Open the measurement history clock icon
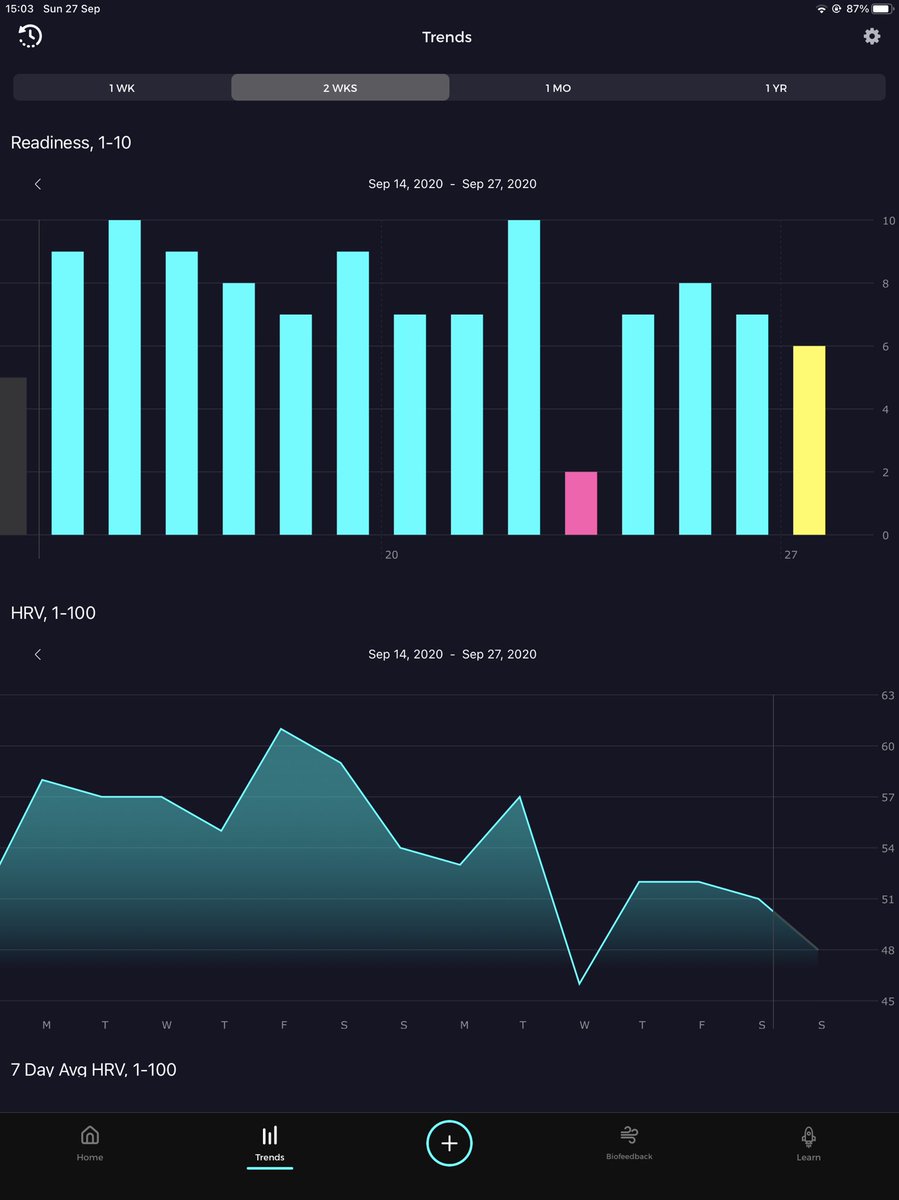This screenshot has width=899, height=1200. coord(29,36)
